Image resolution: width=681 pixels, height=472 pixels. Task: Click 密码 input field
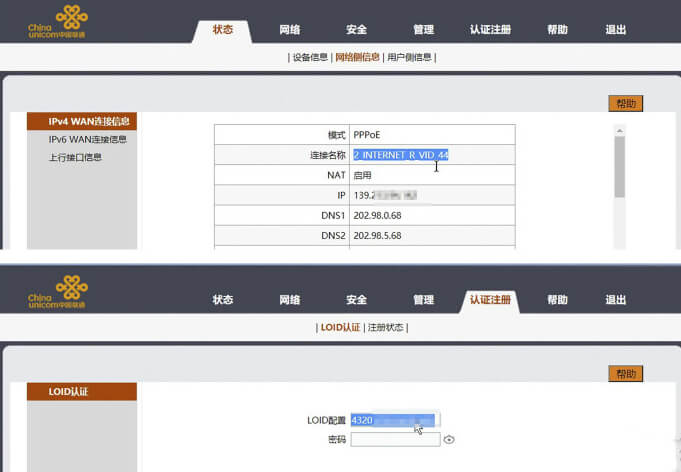(395, 439)
